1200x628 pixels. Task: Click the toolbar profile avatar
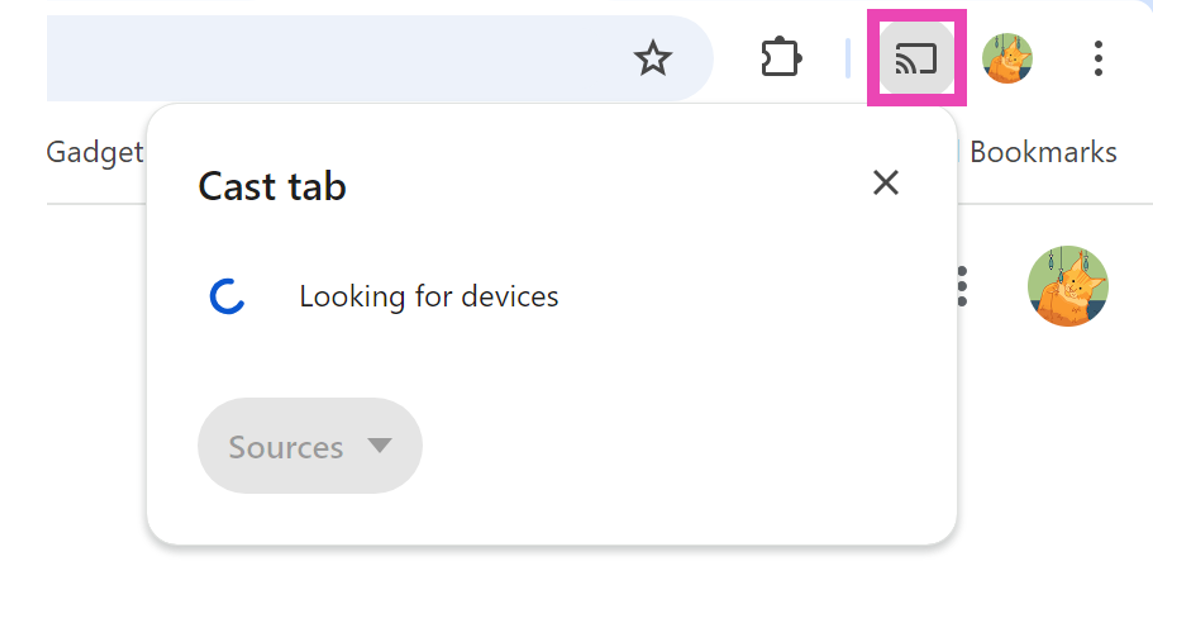1007,59
